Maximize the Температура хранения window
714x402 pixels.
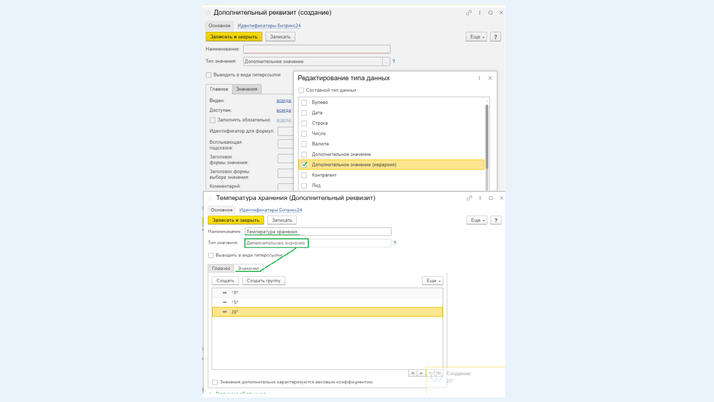click(x=491, y=198)
